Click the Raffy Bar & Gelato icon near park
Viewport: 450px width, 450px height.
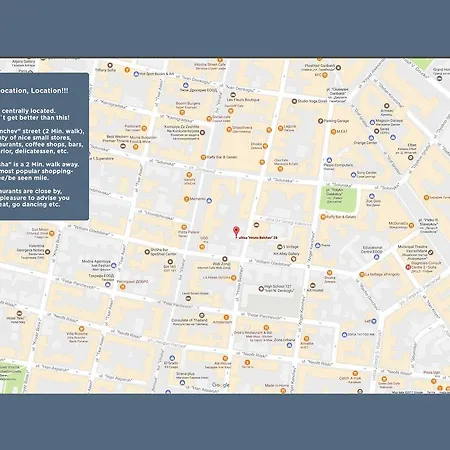click(x=323, y=217)
